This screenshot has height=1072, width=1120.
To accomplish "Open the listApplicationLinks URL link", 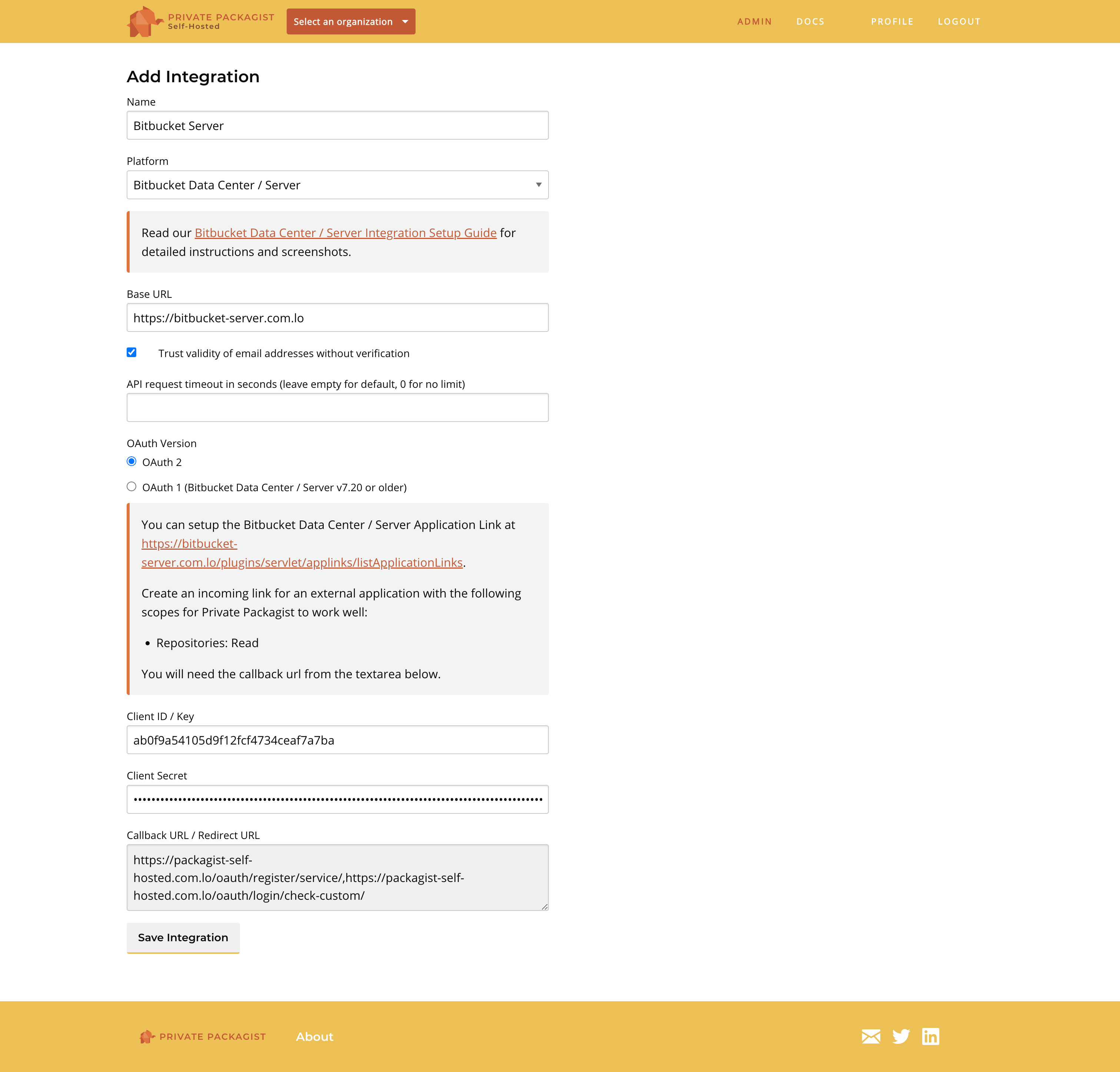I will point(302,553).
